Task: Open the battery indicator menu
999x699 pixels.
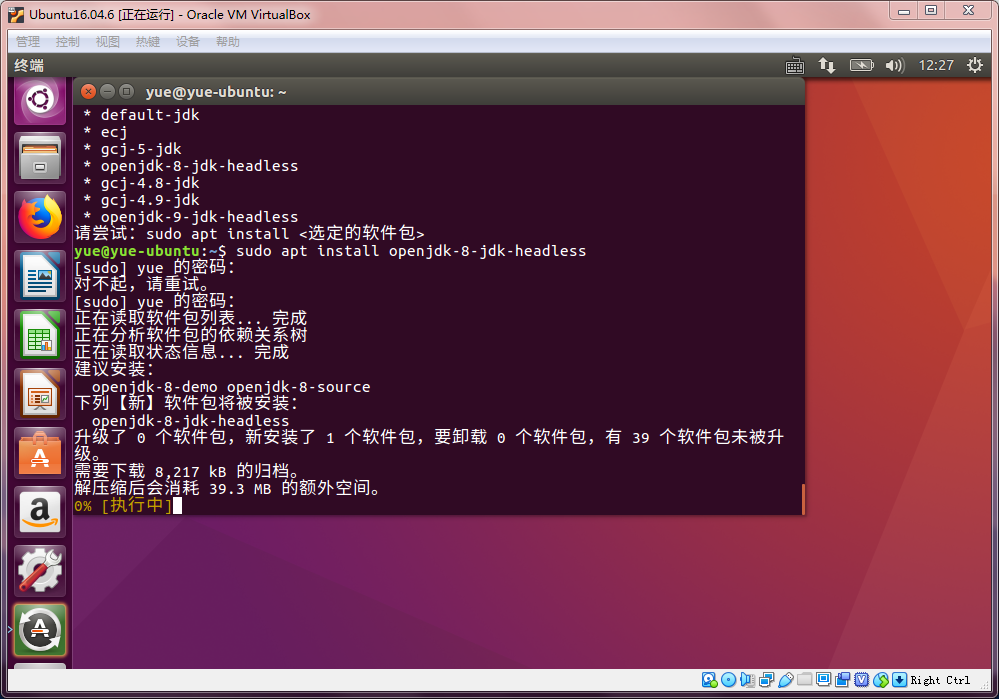Action: pos(861,65)
